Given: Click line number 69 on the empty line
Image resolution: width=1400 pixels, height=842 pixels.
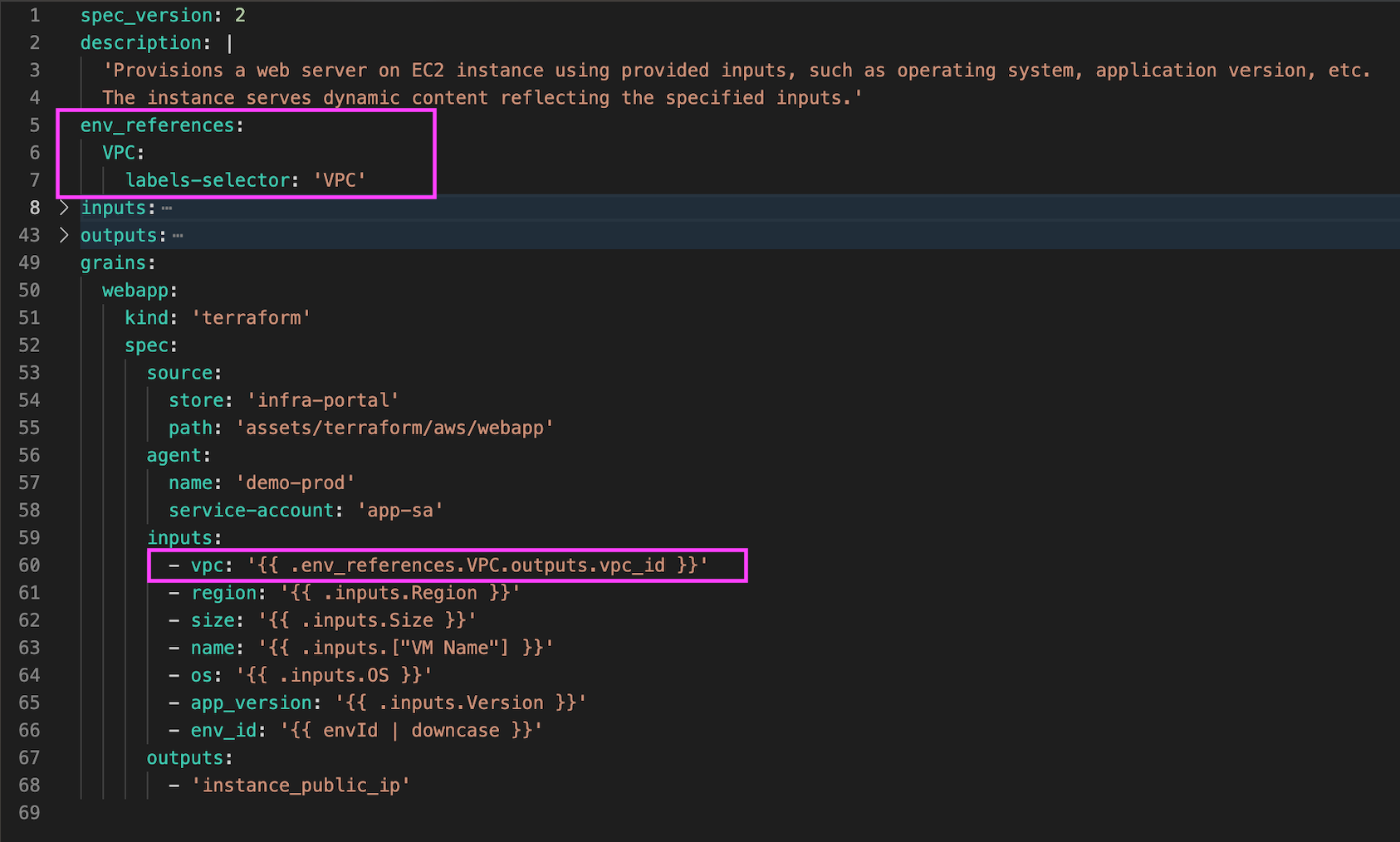Looking at the screenshot, I should tap(29, 812).
